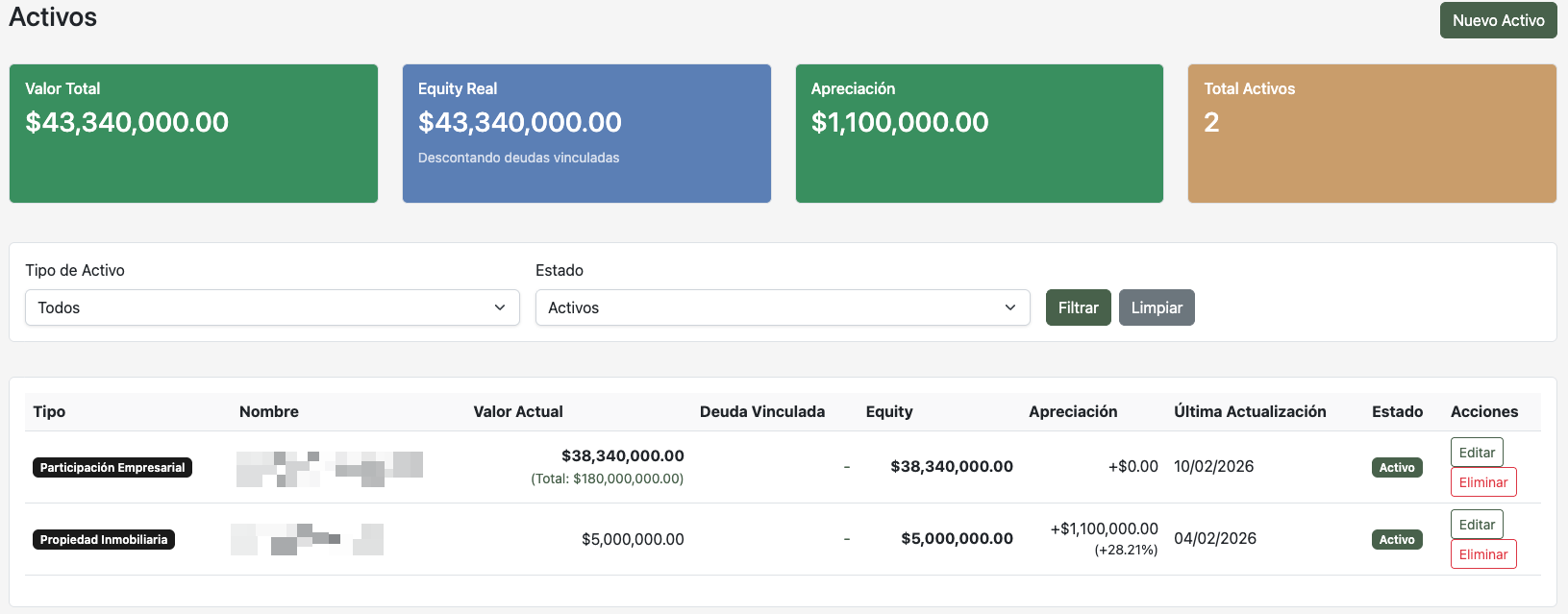Screen dimensions: 1568x614
Task: Click the Descontando deudas vinculadas caption
Action: (x=518, y=158)
